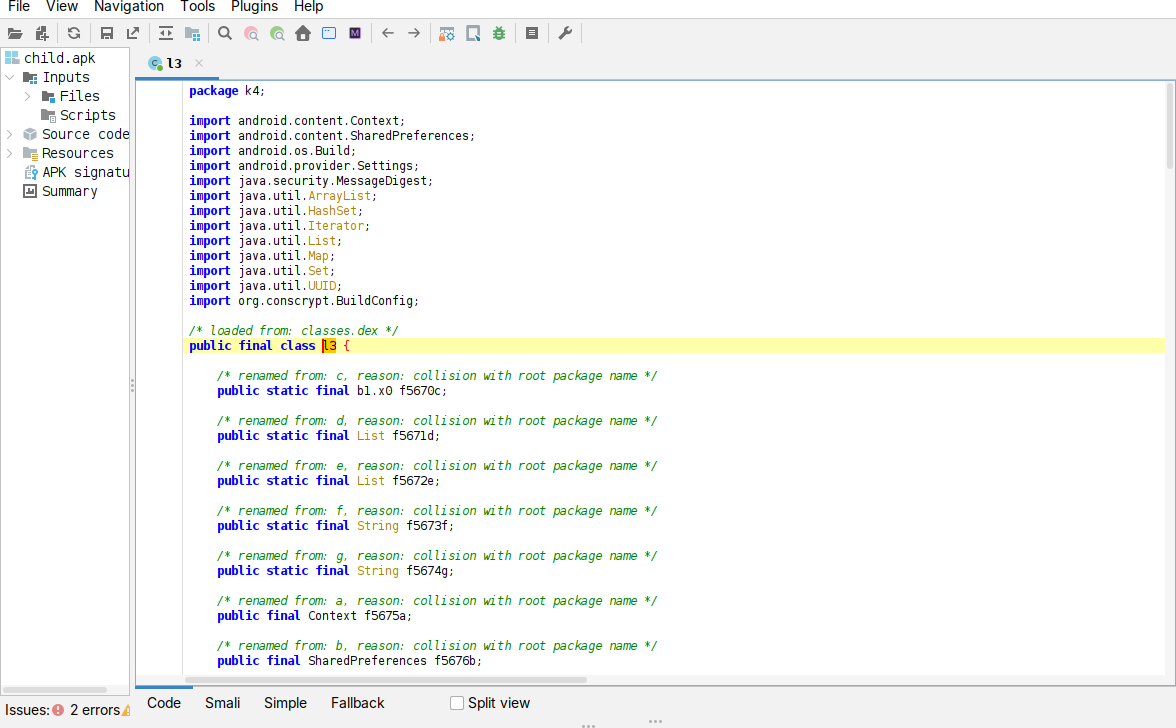Screen dimensions: 1176x728
Task: Click the green comment search icon
Action: click(278, 33)
